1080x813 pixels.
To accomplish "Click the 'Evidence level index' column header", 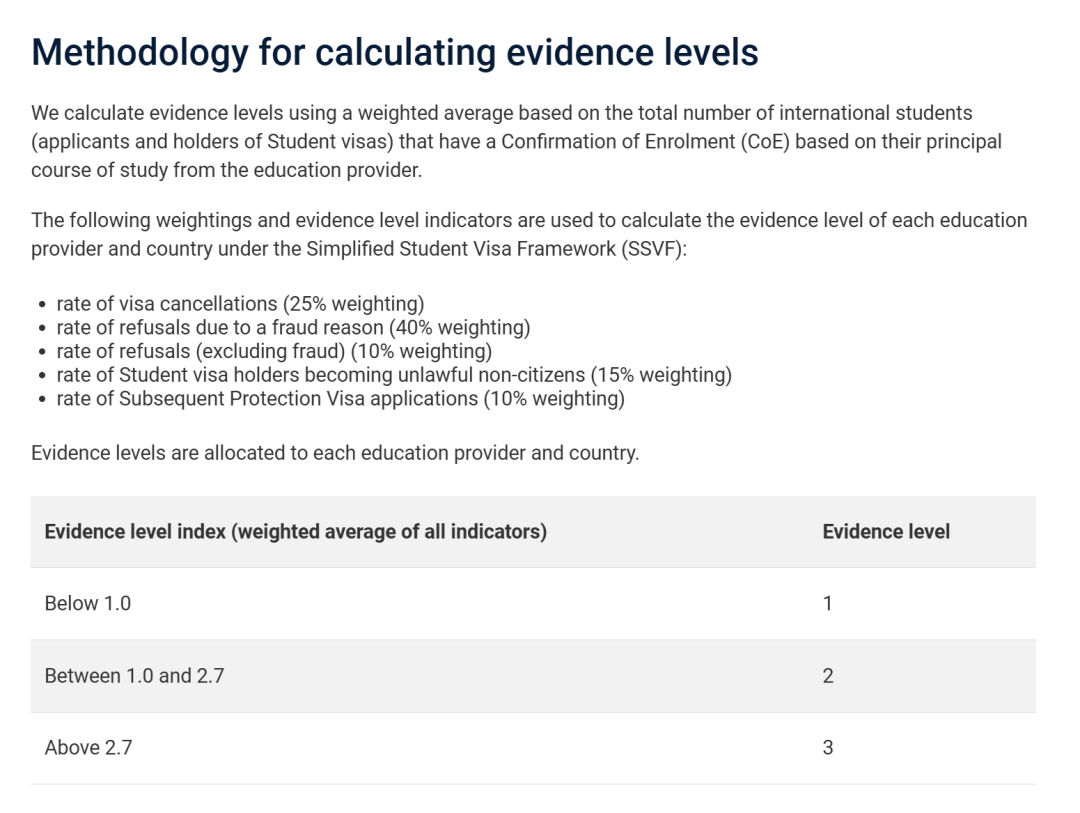I will coord(296,532).
